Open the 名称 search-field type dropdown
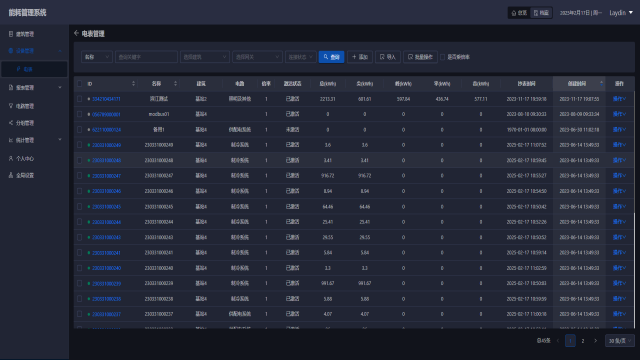Image resolution: width=640 pixels, height=360 pixels. tap(97, 57)
